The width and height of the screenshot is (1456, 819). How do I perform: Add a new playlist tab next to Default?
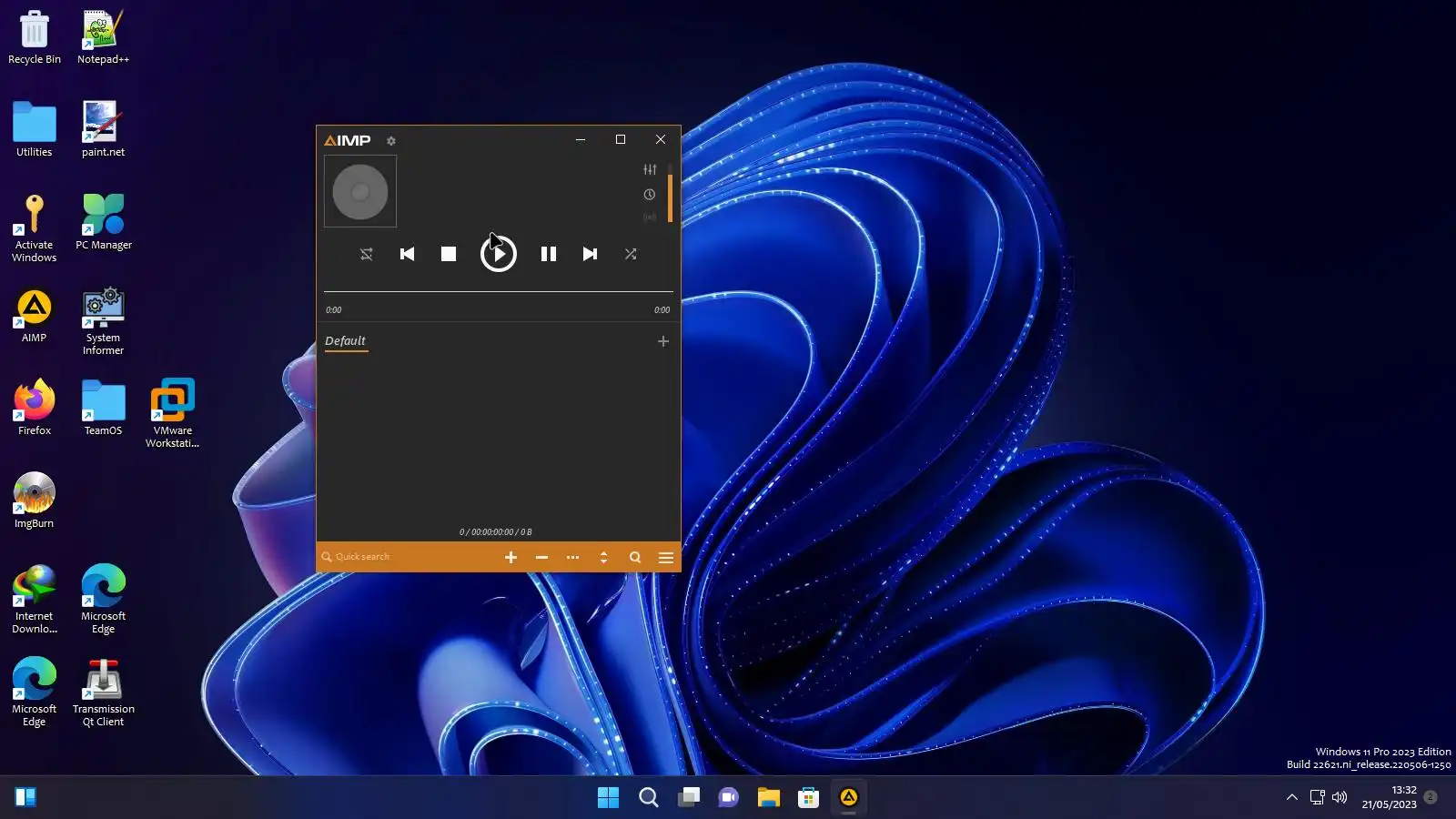[663, 341]
